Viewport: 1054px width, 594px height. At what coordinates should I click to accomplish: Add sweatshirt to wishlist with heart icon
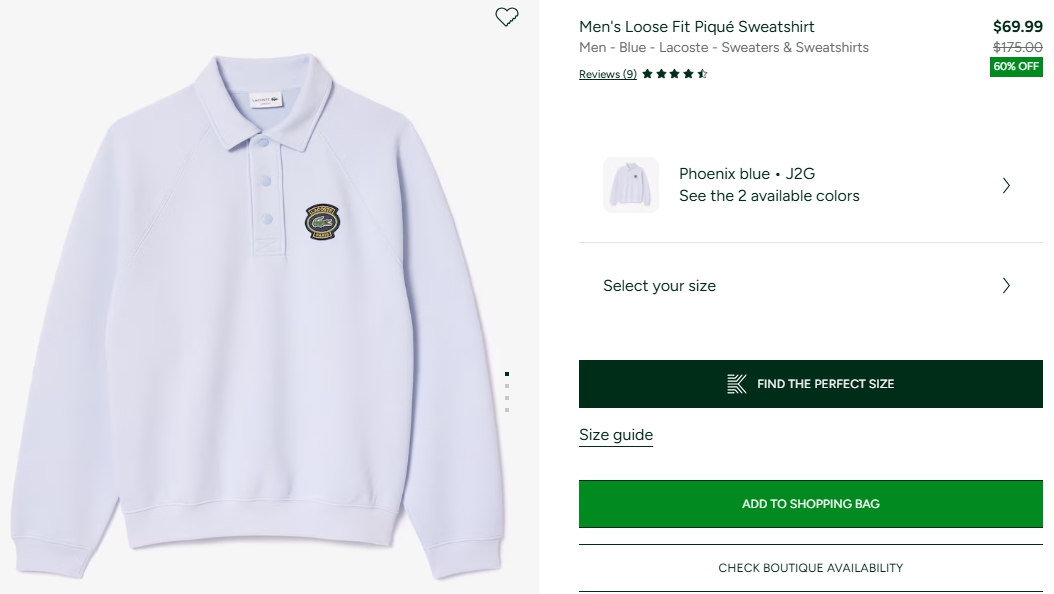[507, 17]
